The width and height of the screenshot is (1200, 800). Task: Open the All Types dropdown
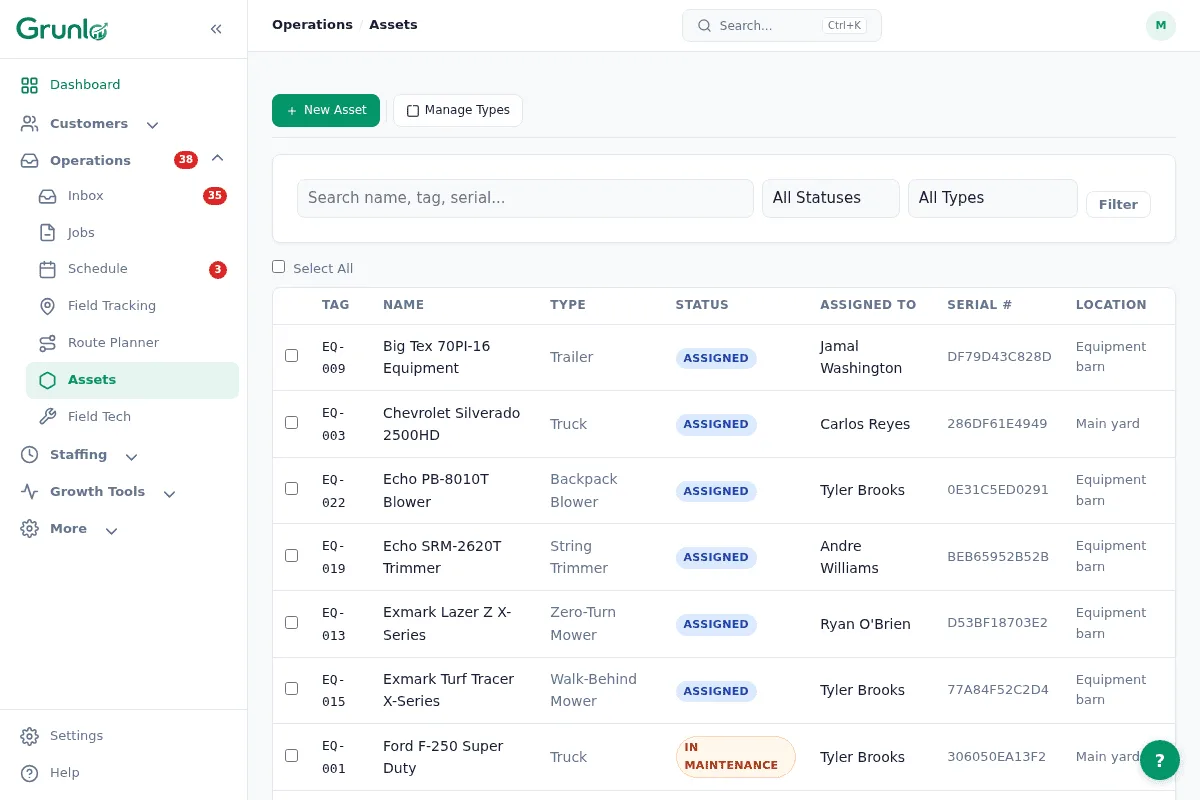click(993, 198)
